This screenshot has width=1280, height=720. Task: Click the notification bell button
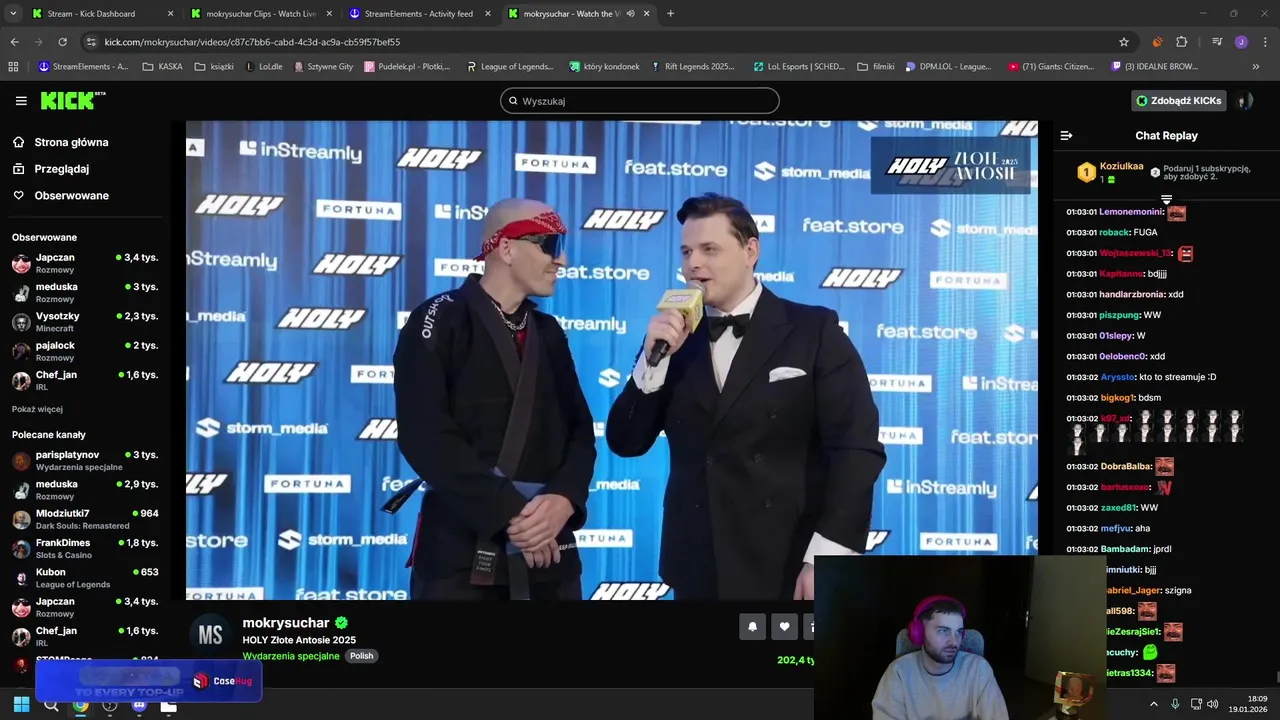tap(752, 626)
